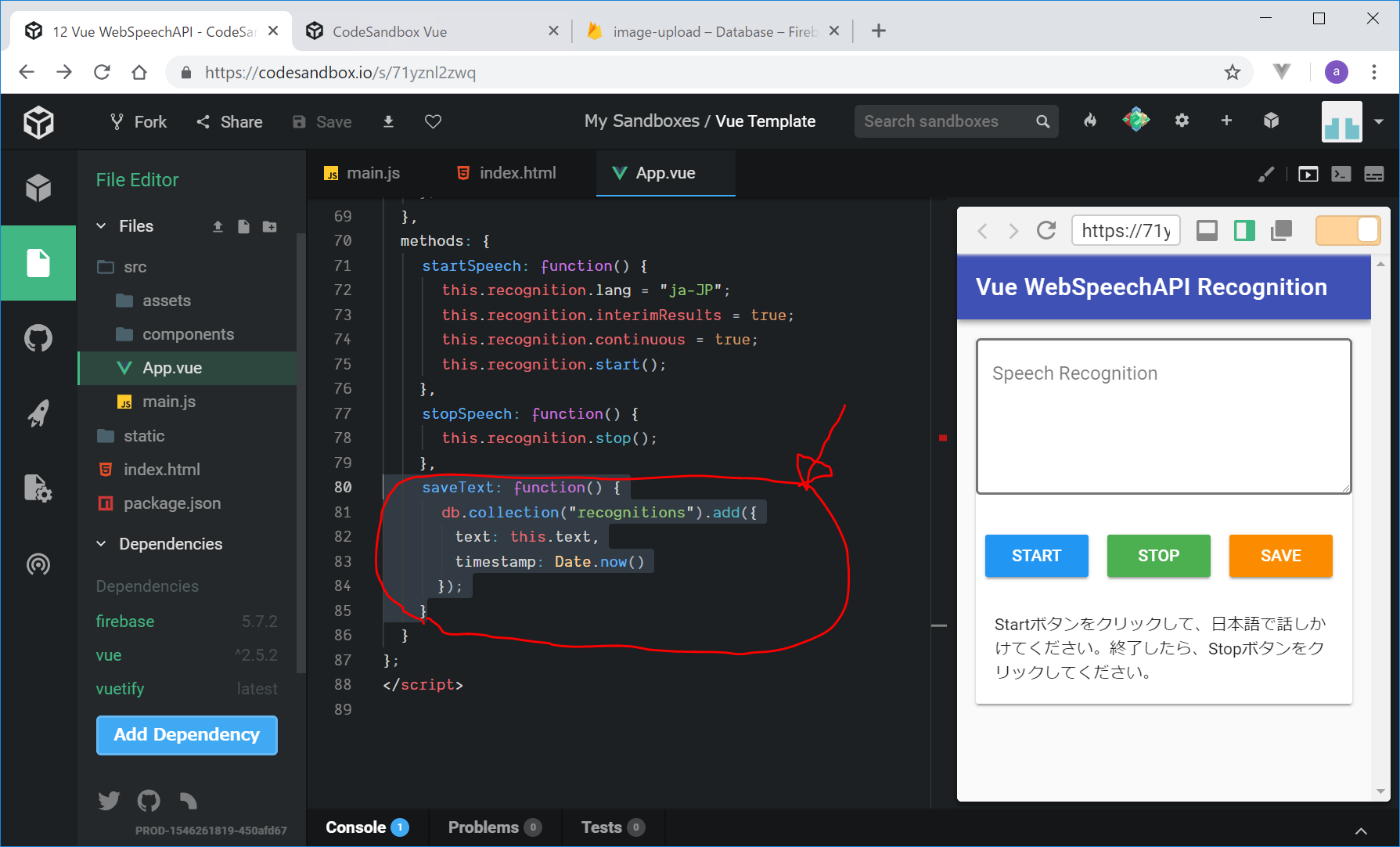
Task: Open the Problems tab
Action: coord(495,827)
